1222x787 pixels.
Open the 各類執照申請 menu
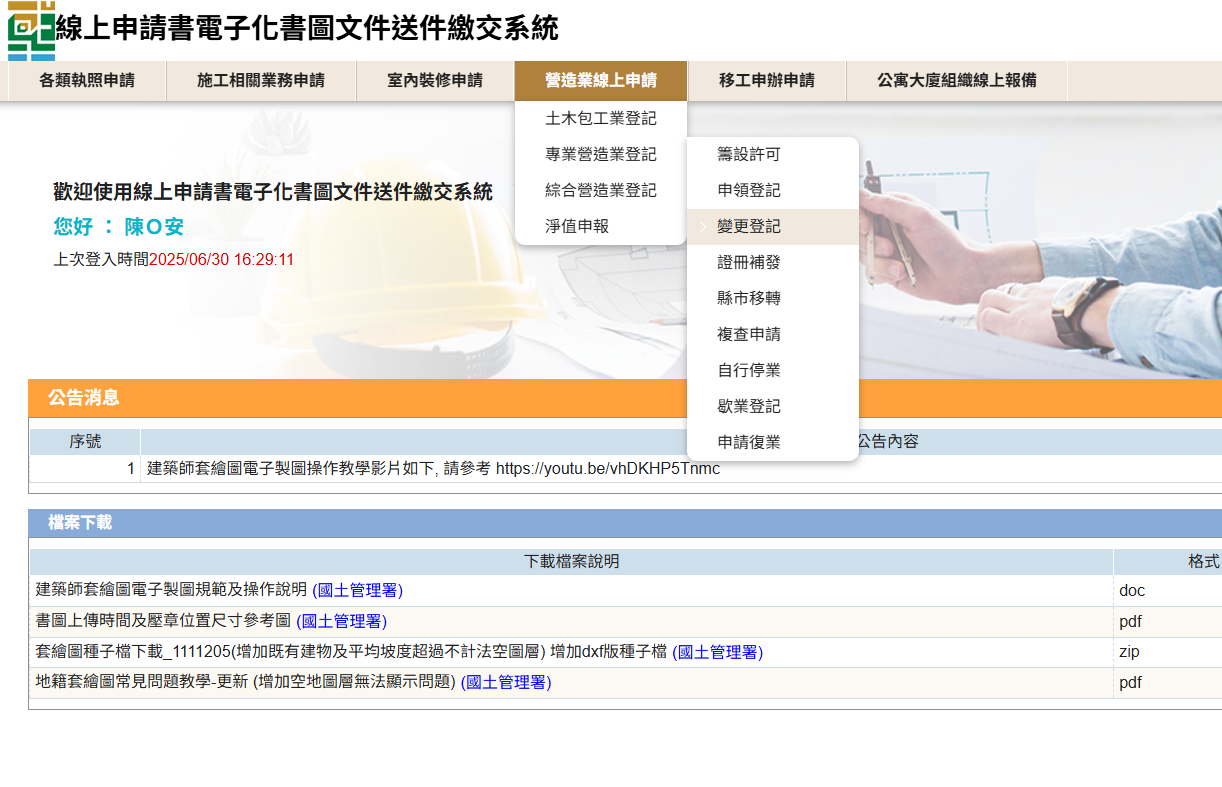[x=87, y=81]
